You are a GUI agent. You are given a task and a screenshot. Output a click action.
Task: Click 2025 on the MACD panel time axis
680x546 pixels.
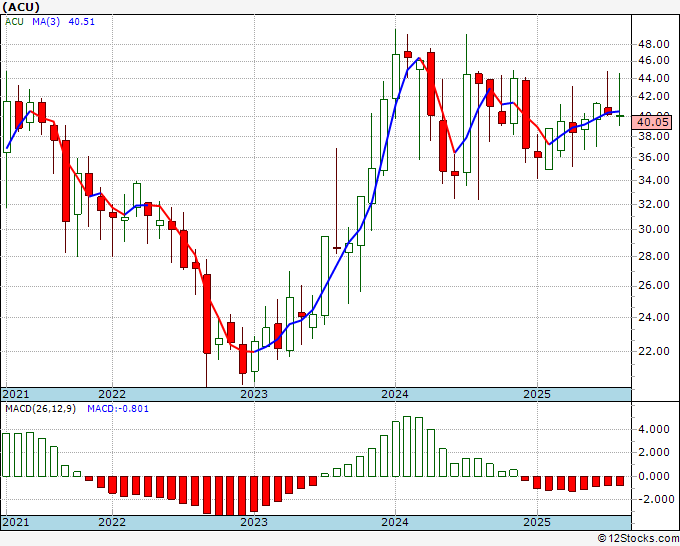[537, 522]
